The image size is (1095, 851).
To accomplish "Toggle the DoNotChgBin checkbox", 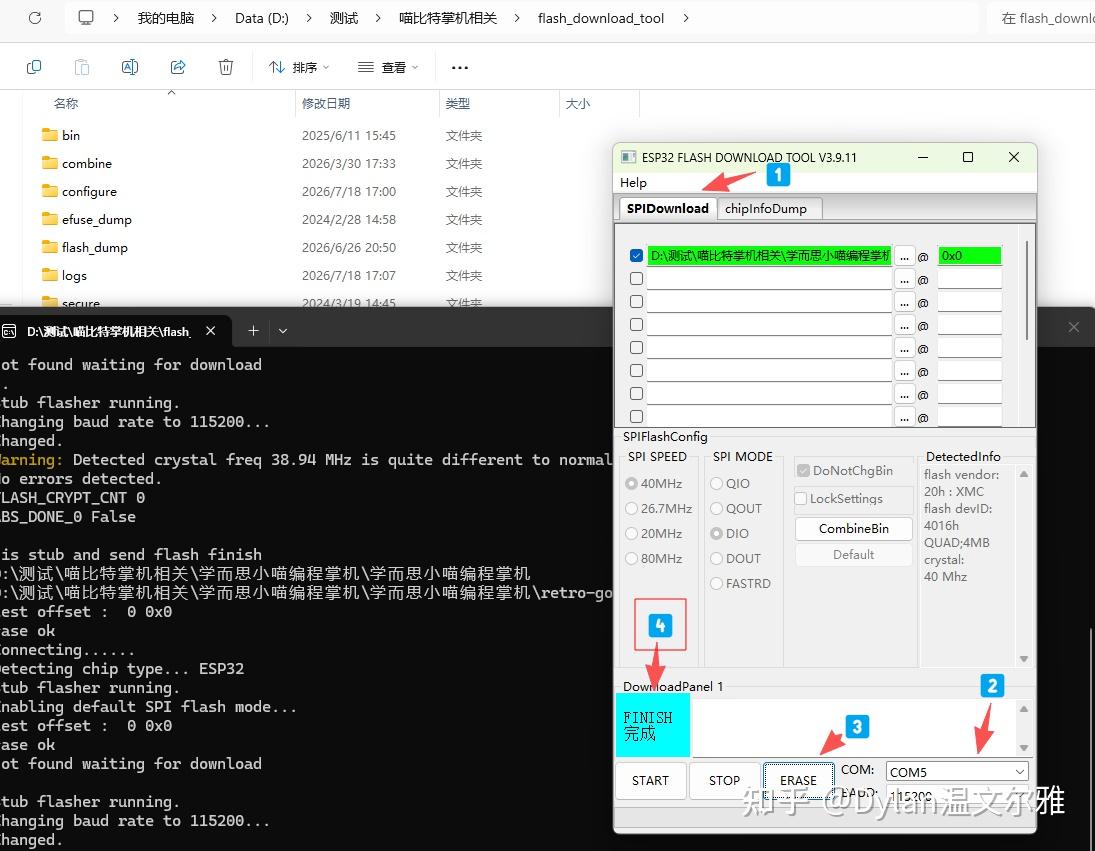I will [x=803, y=471].
